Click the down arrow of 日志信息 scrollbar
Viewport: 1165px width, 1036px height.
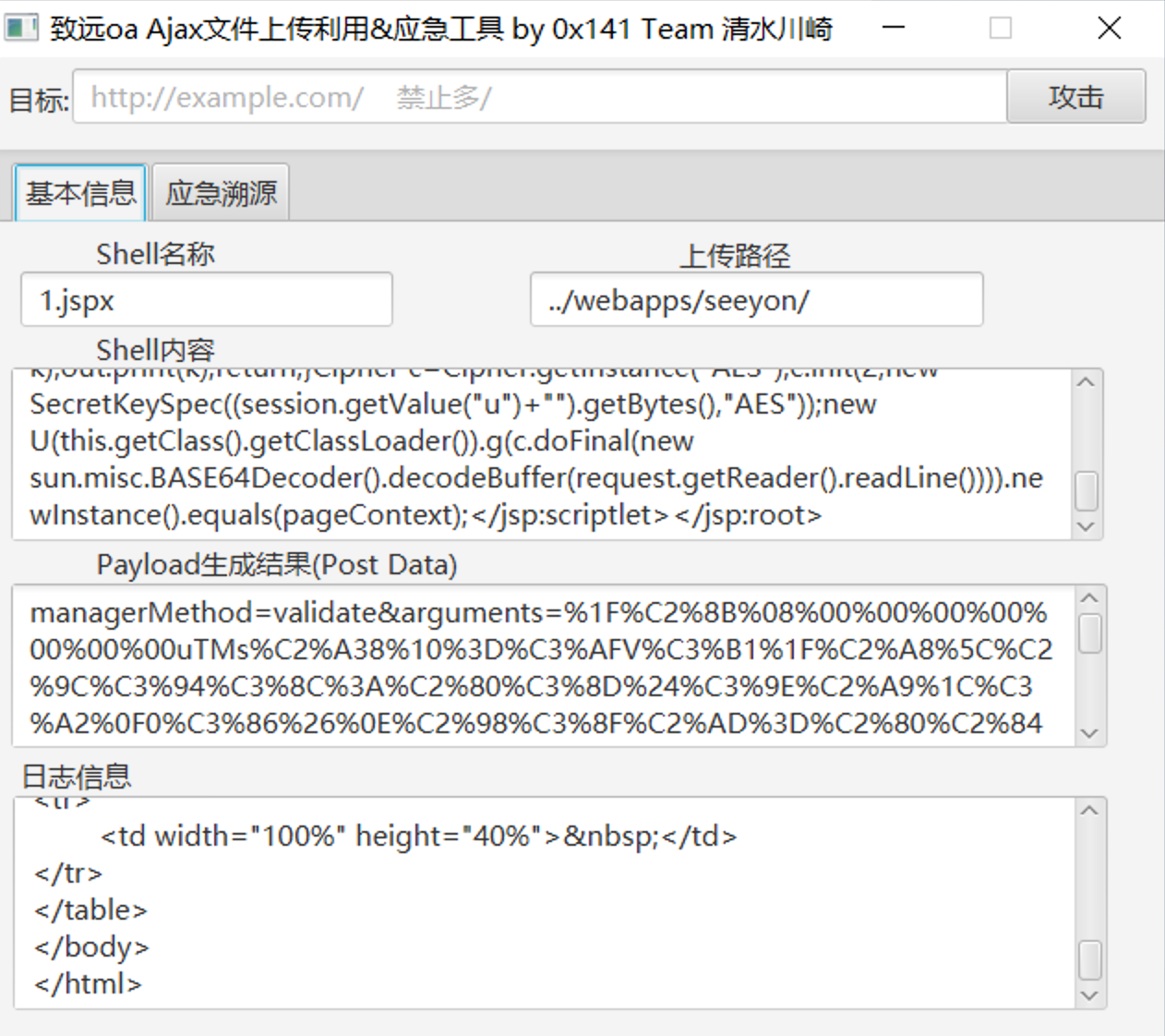point(1090,995)
